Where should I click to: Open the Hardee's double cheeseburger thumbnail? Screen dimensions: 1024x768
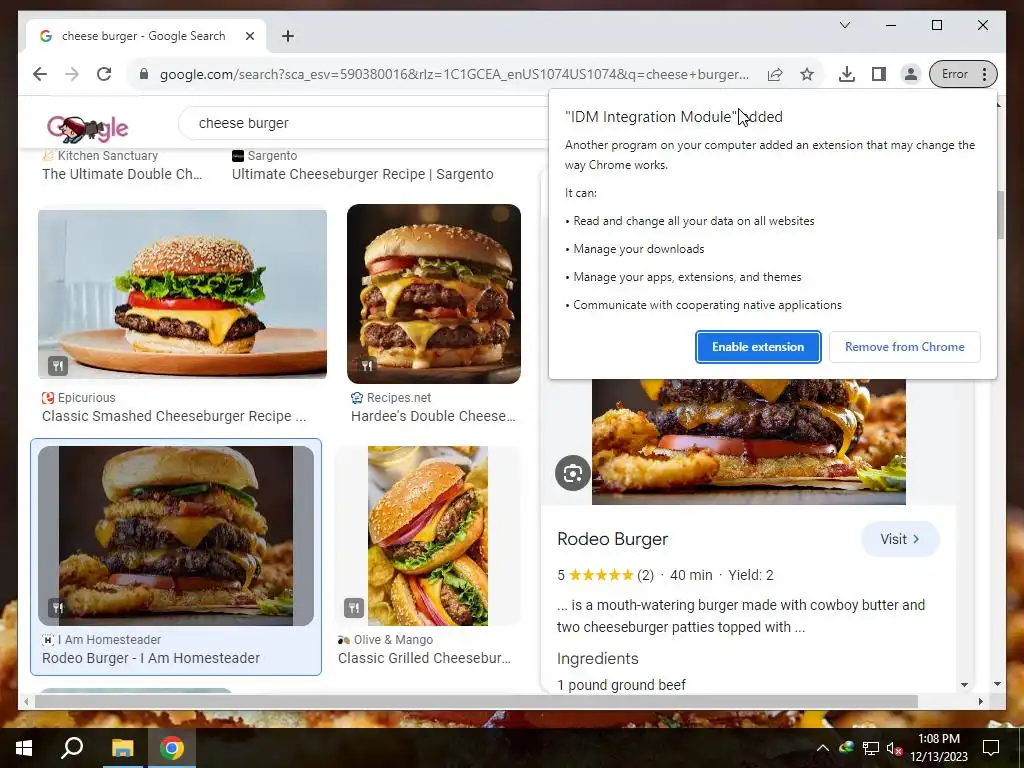pyautogui.click(x=434, y=294)
